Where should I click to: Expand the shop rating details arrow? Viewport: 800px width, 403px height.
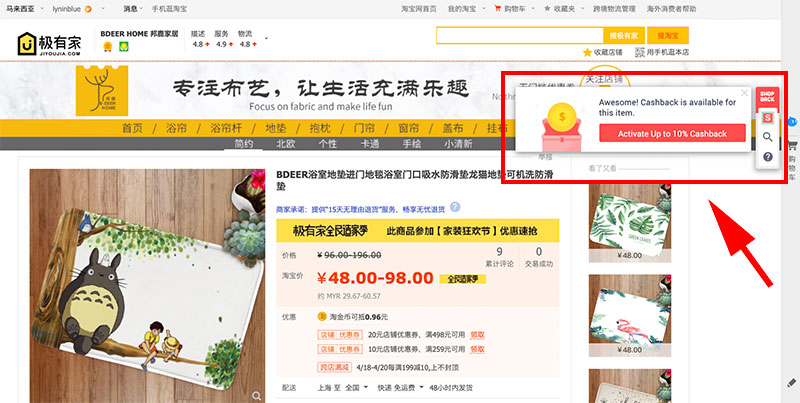[266, 39]
